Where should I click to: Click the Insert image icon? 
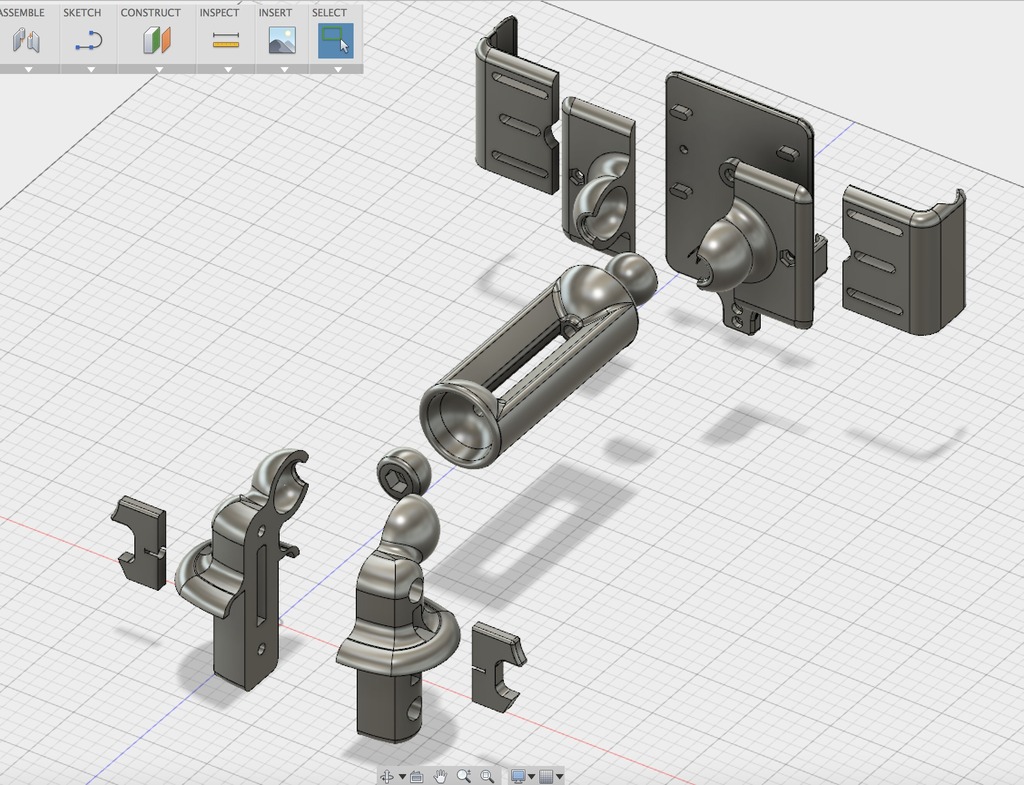click(282, 40)
